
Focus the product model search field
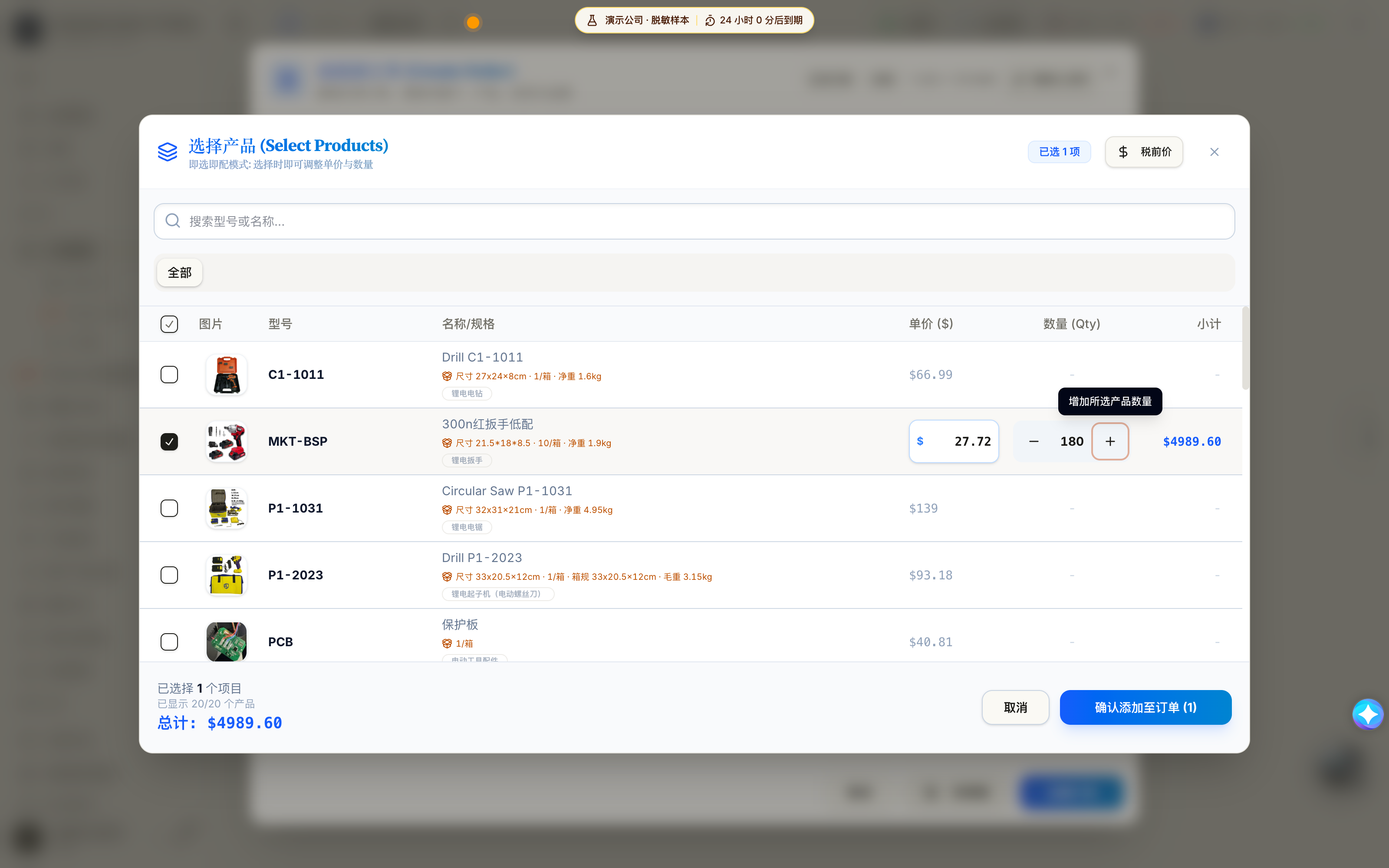(694, 221)
